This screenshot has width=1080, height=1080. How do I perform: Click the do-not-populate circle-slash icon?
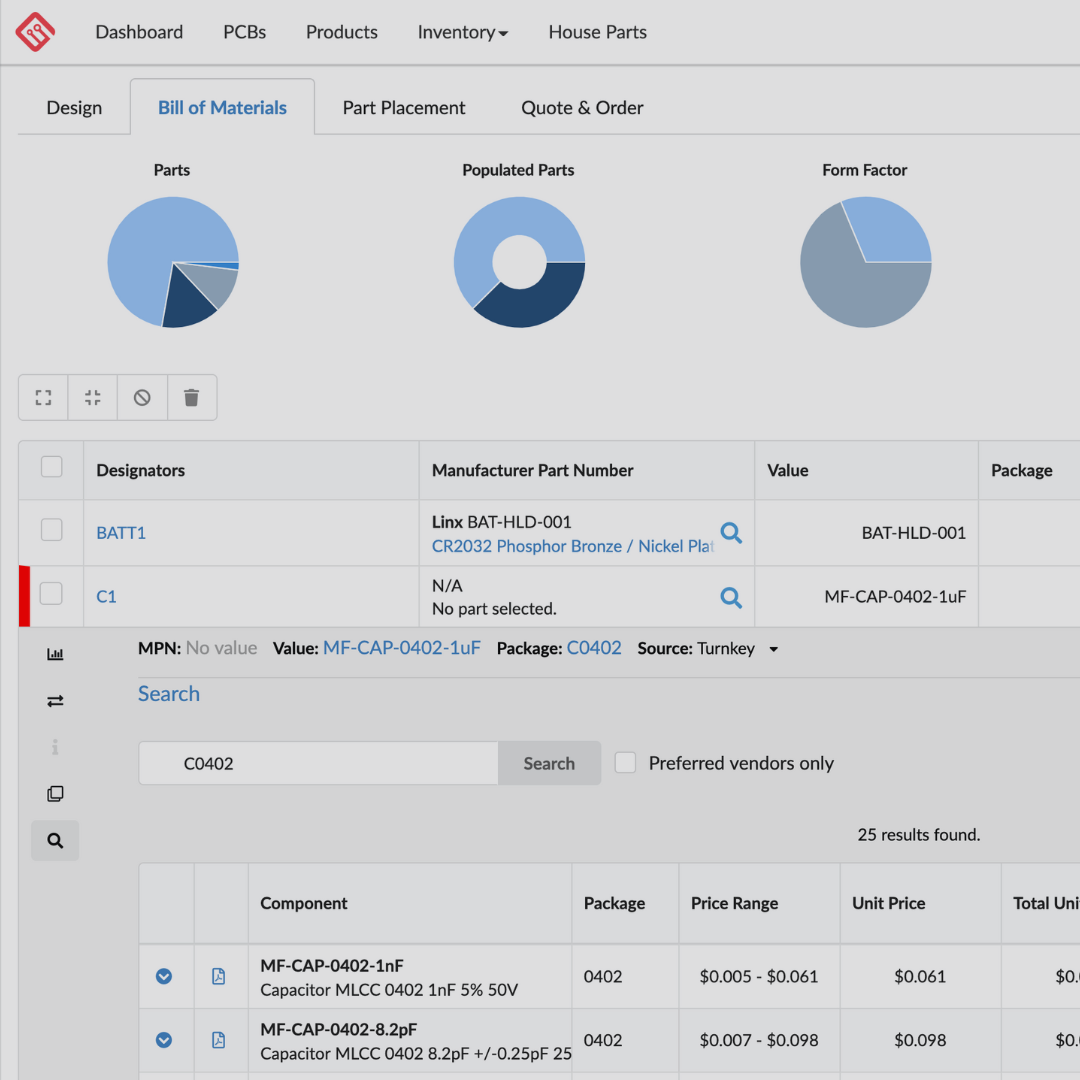pos(142,398)
